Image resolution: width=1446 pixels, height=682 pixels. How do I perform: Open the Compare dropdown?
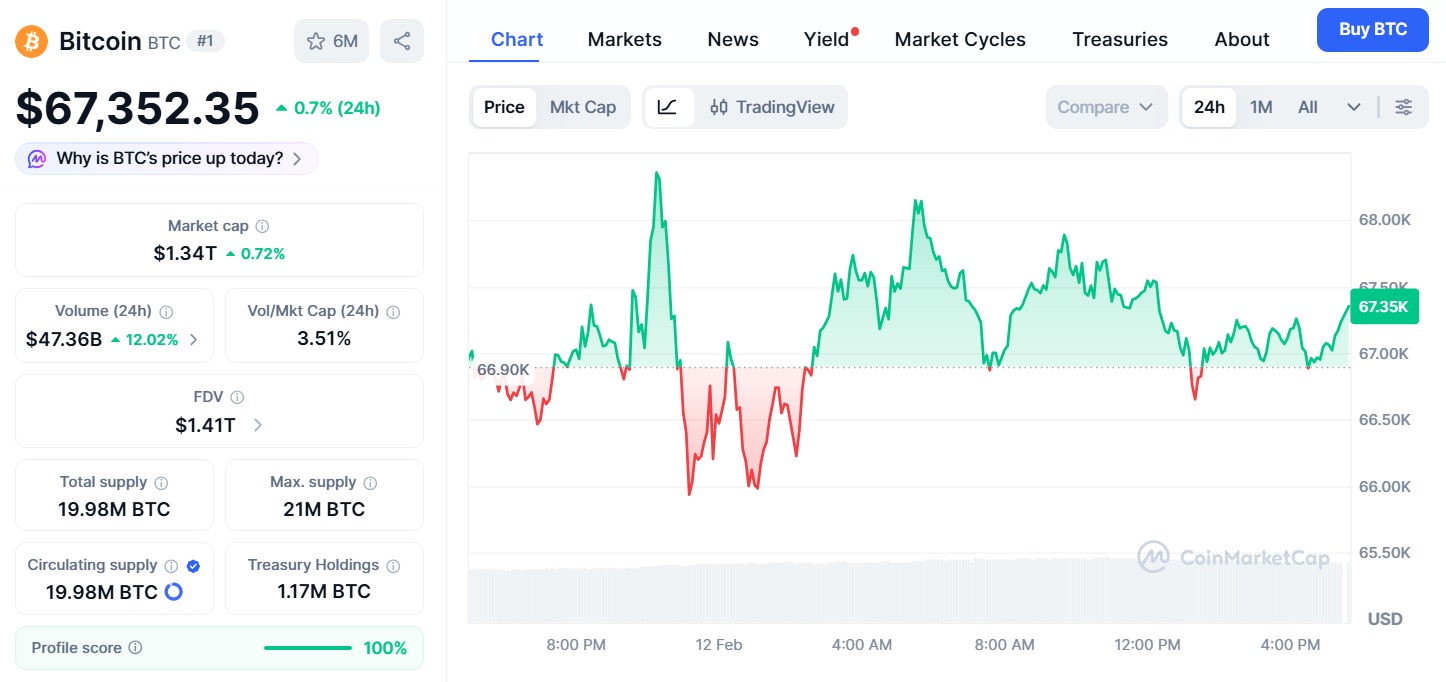coord(1105,107)
